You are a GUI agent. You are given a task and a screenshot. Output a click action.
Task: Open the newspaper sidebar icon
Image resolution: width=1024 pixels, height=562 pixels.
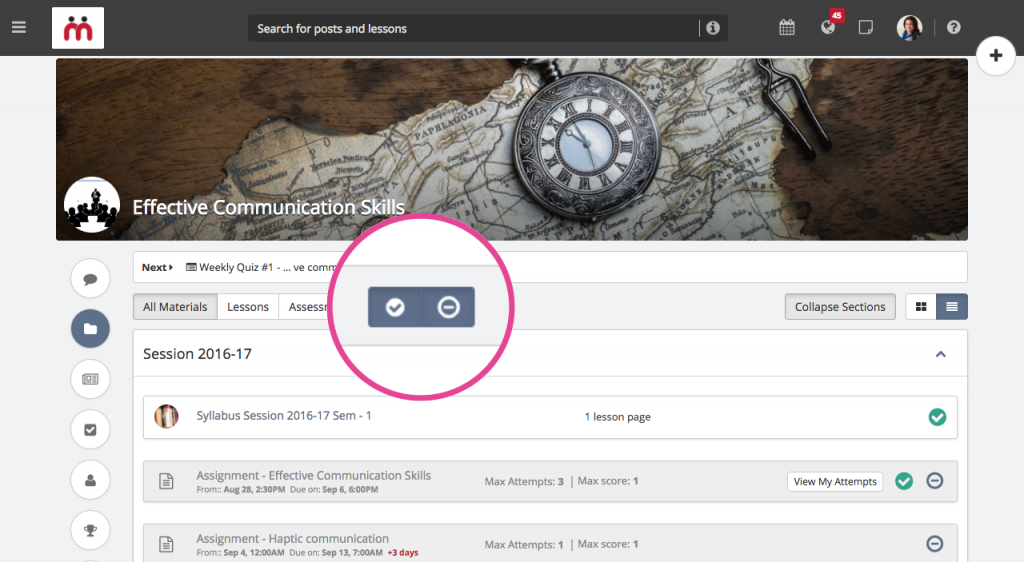click(x=90, y=379)
